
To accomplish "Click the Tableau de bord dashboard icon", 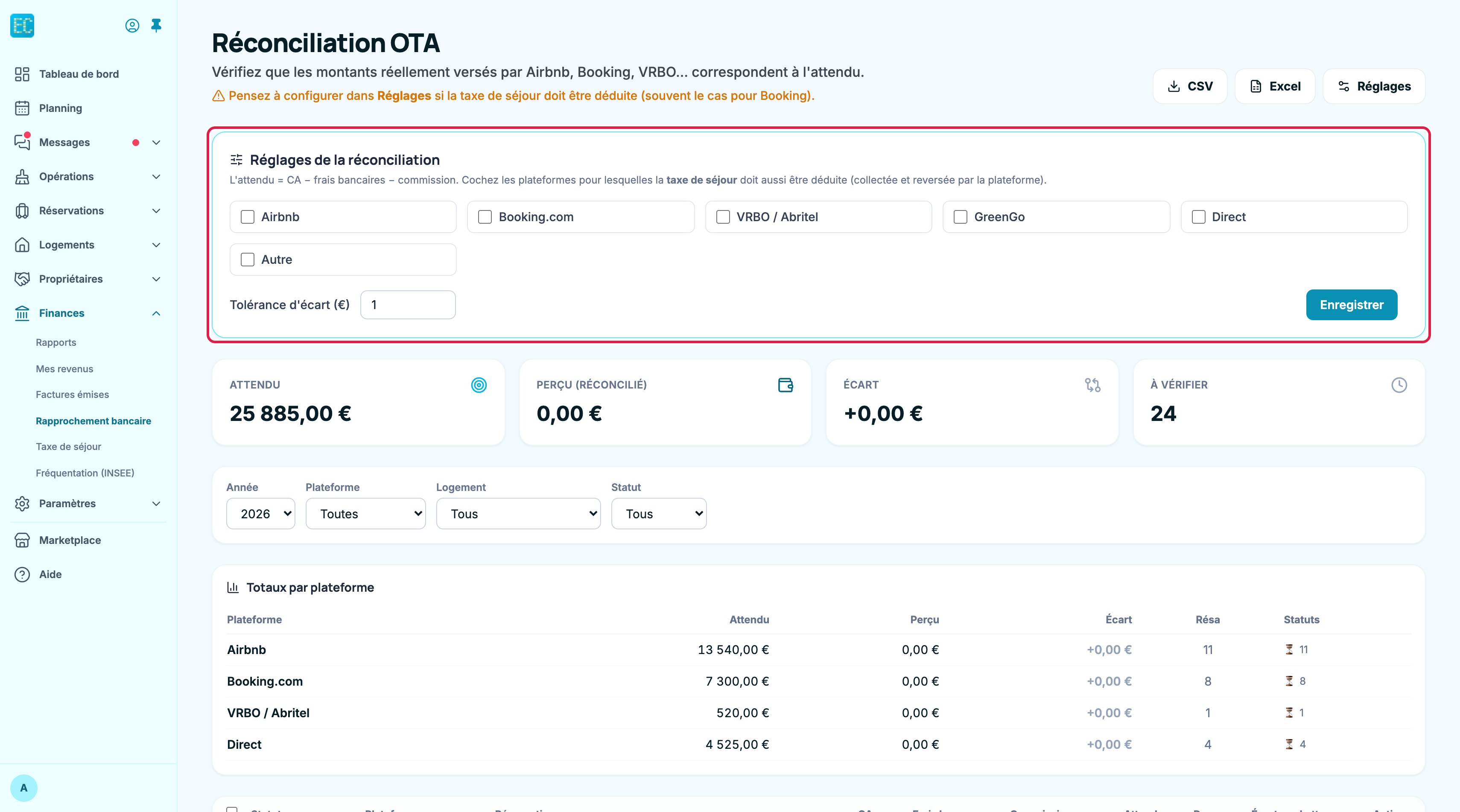I will 22,74.
